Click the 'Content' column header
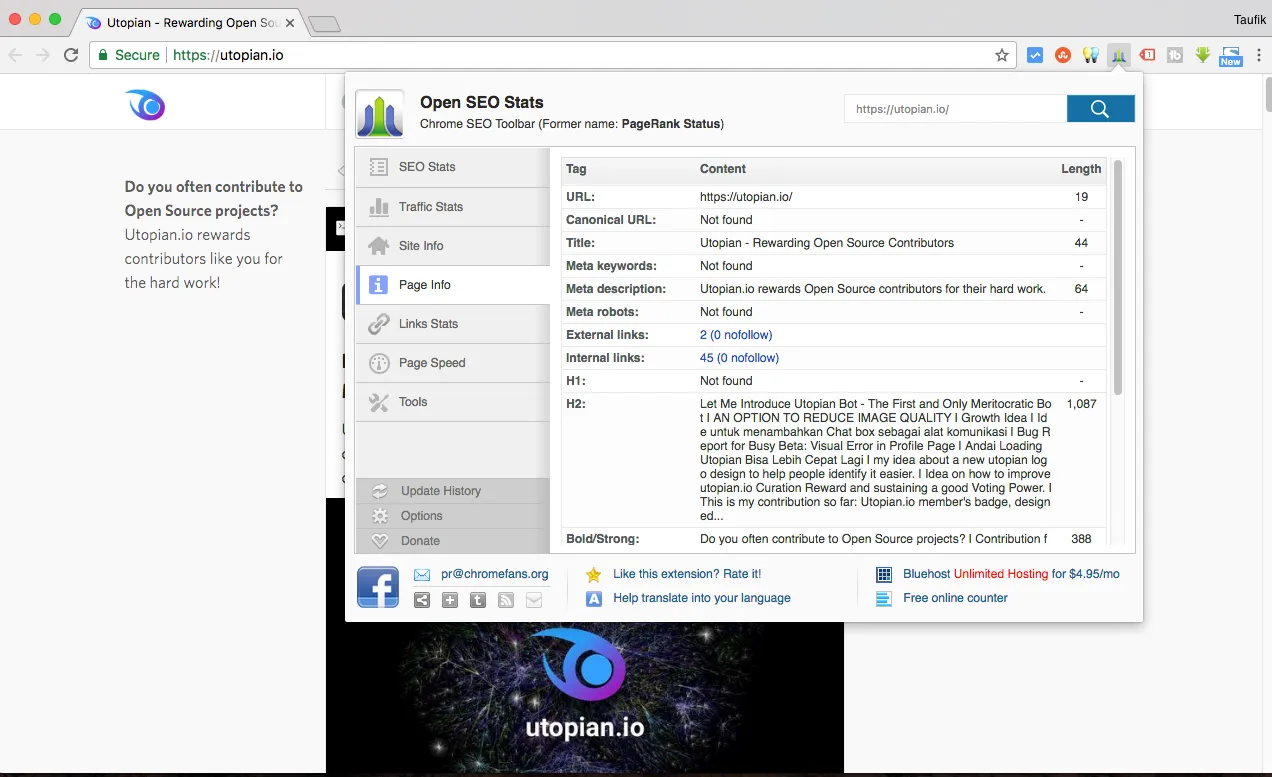This screenshot has width=1272, height=777. click(x=723, y=169)
